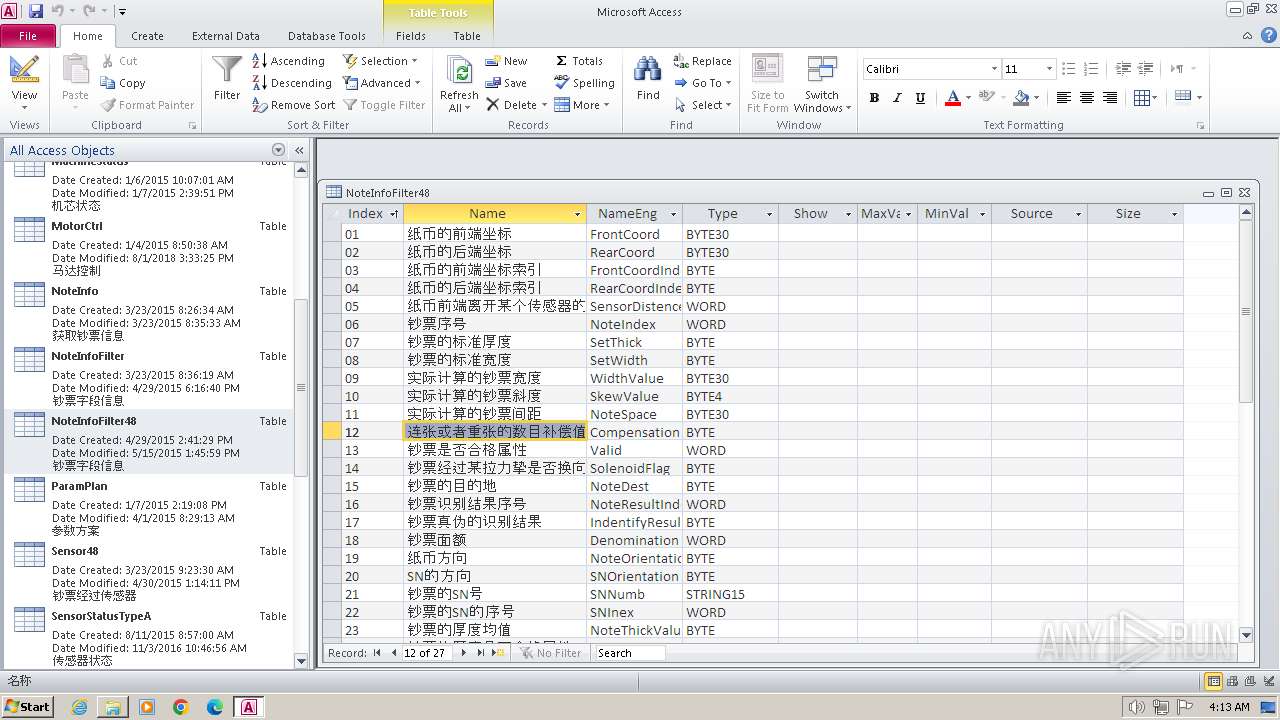This screenshot has height=720, width=1280.
Task: Click the No Filter indicator
Action: tap(550, 653)
